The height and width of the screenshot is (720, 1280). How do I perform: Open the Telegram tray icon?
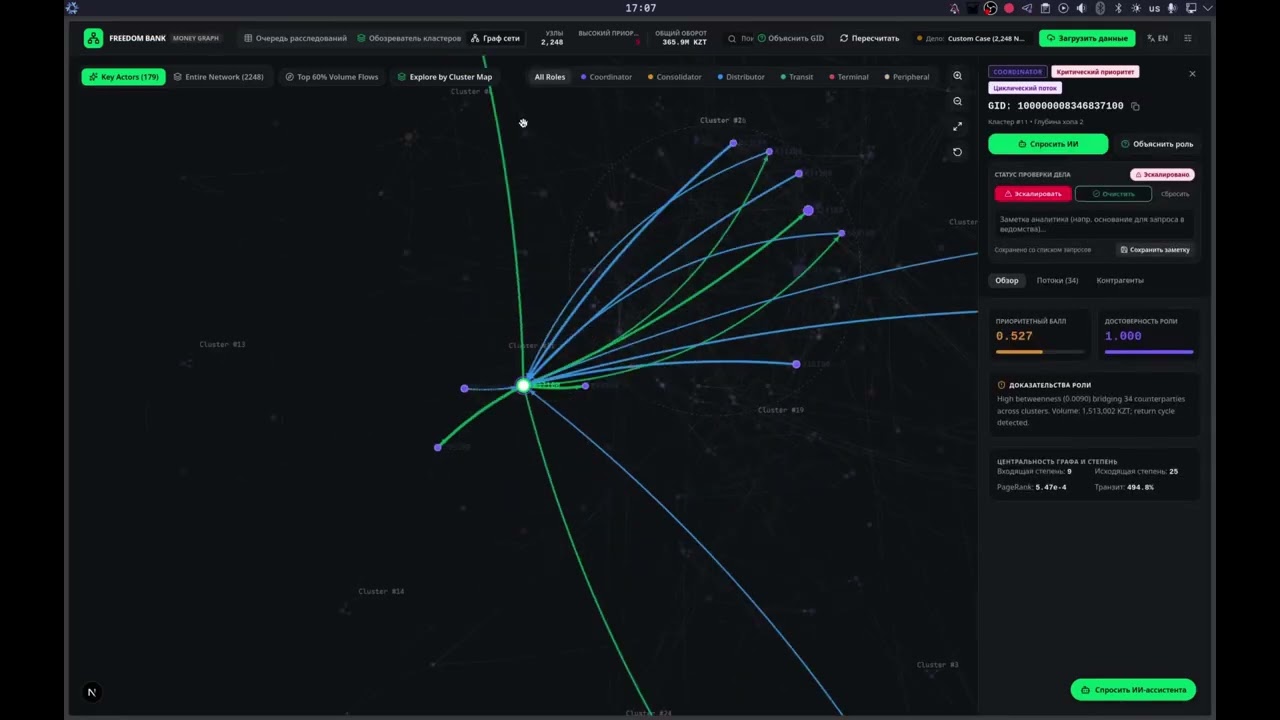[x=1027, y=8]
